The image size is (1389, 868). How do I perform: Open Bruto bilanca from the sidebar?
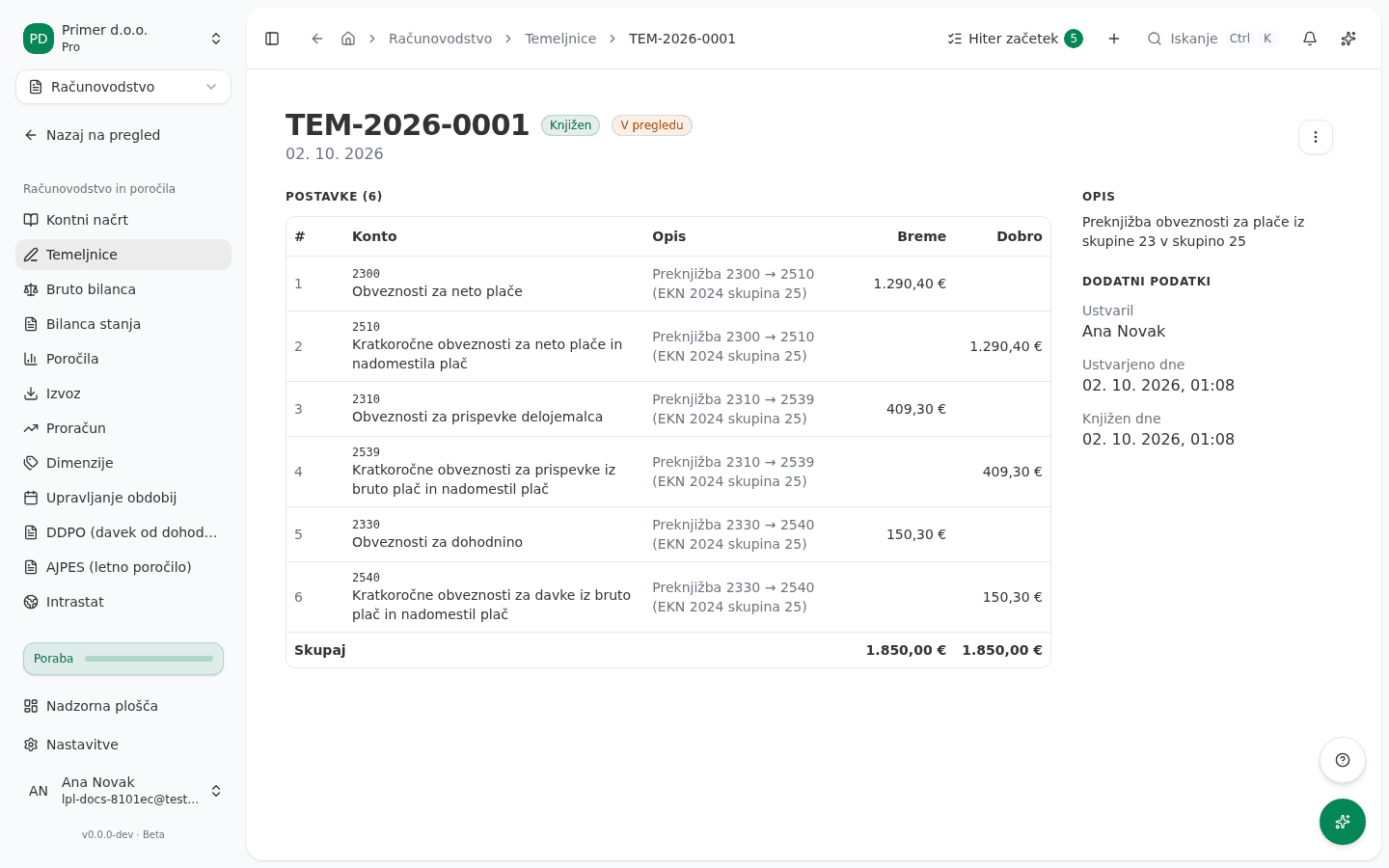click(x=123, y=289)
